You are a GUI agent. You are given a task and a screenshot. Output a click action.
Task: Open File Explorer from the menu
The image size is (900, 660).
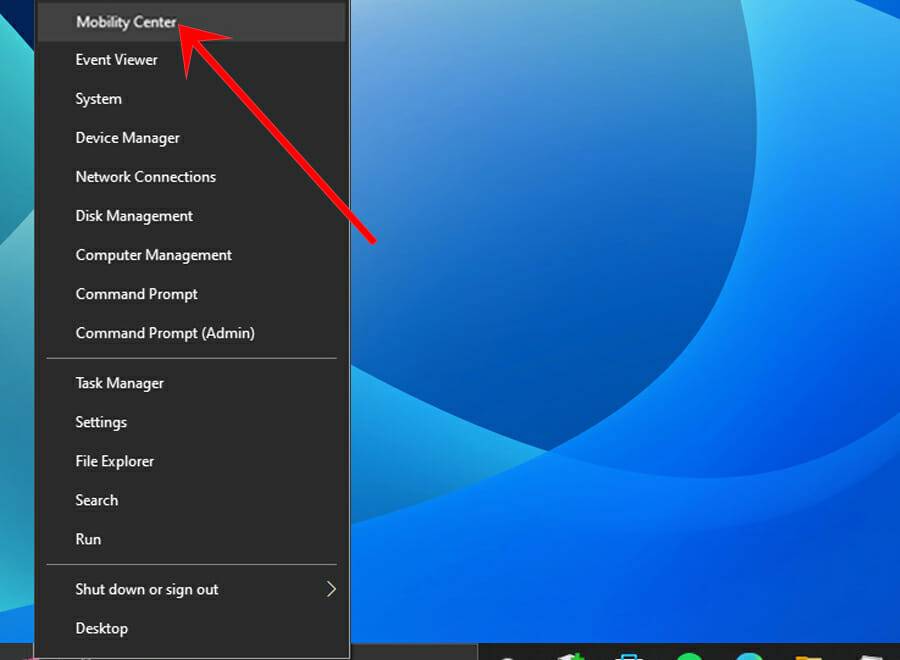[114, 461]
